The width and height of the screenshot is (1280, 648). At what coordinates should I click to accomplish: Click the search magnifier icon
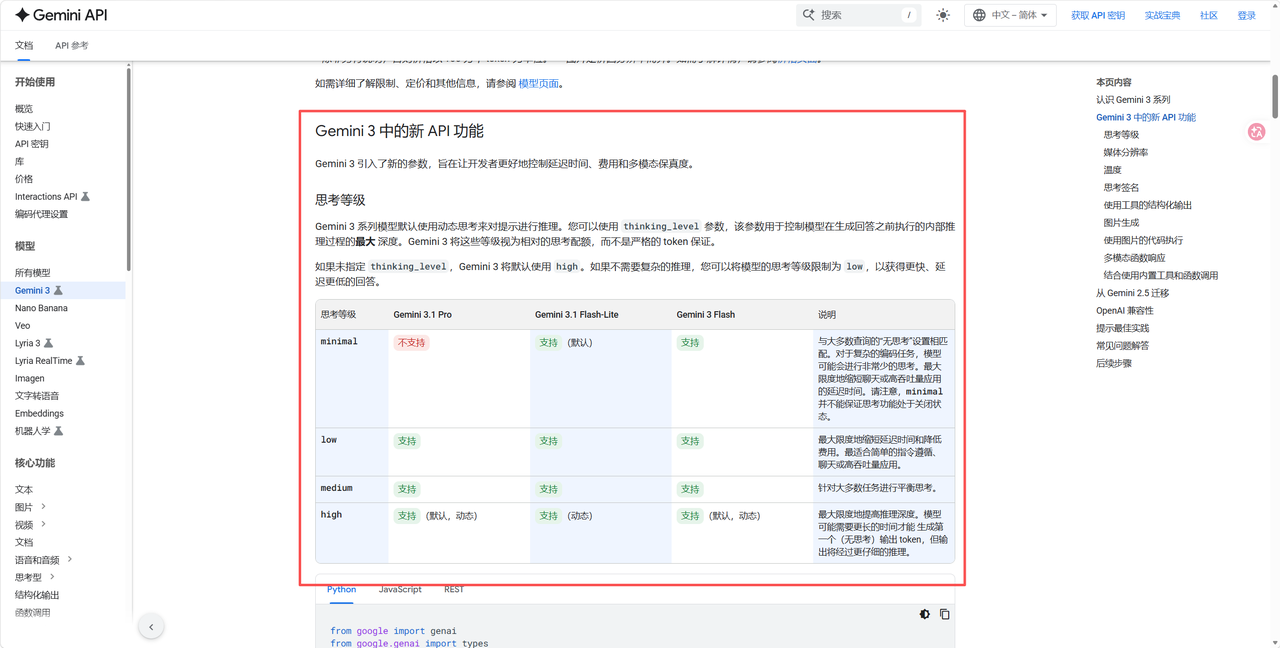tap(808, 15)
